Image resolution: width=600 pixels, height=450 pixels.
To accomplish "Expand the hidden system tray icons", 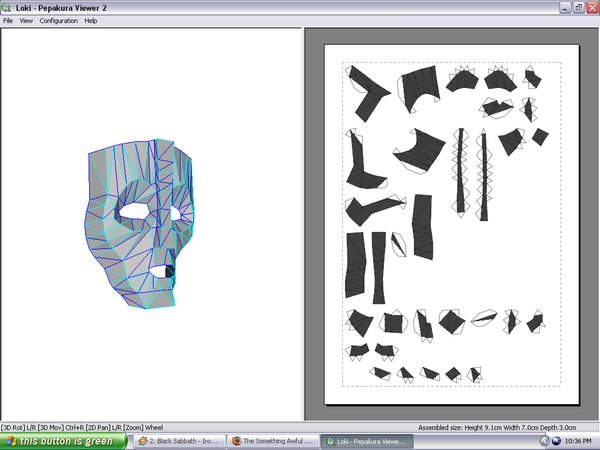I will 545,440.
